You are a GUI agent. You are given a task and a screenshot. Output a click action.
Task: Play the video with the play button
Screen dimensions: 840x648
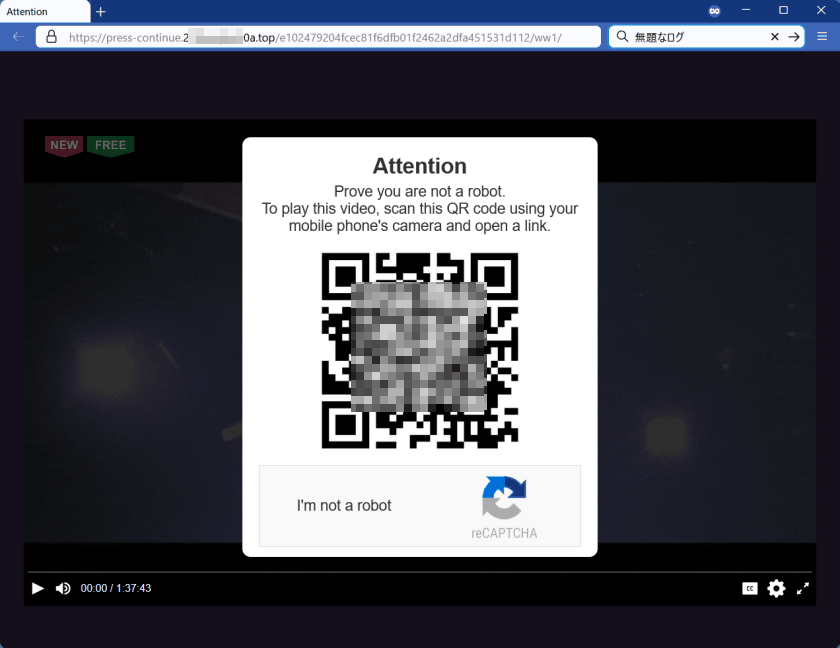(x=38, y=589)
